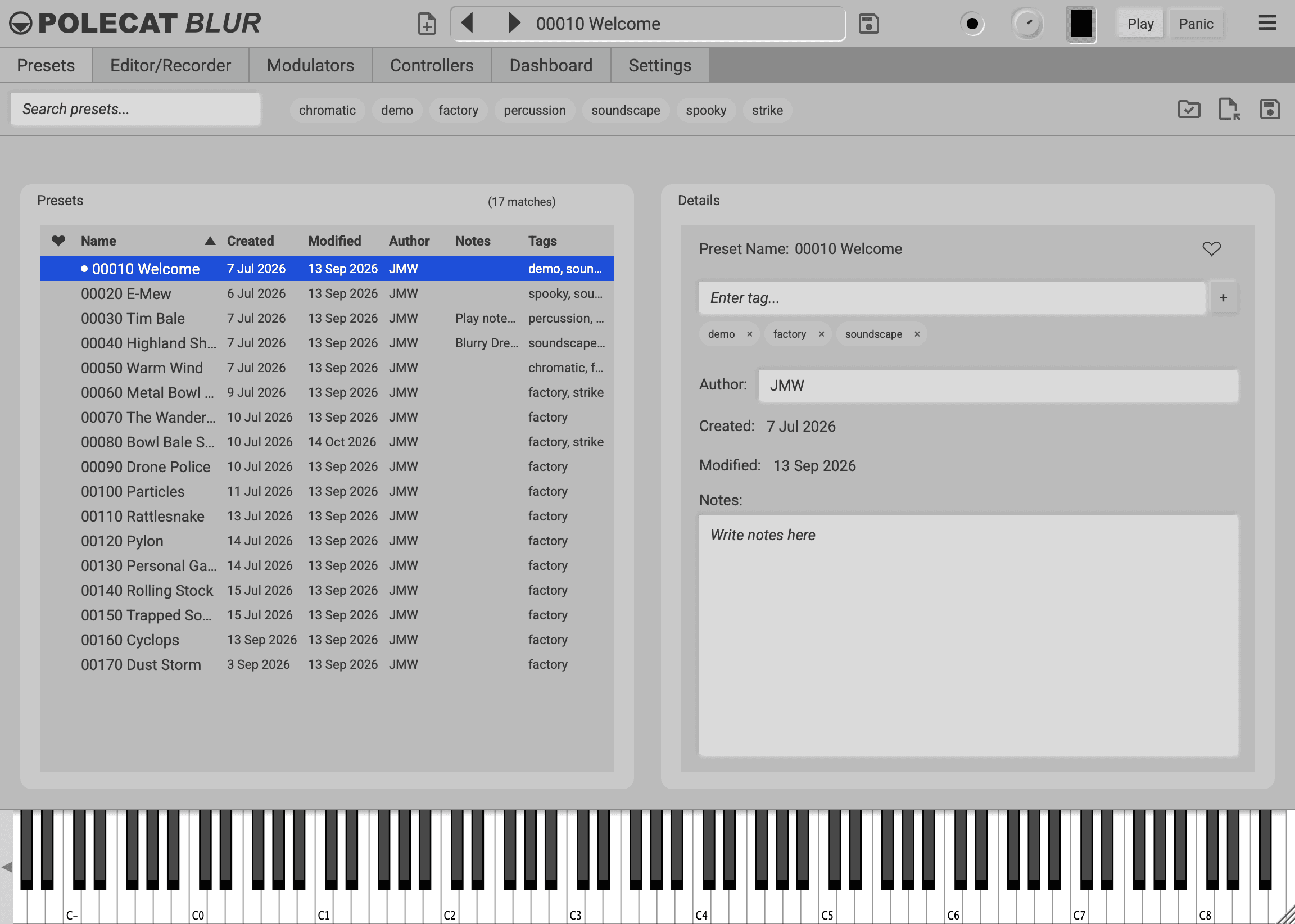Sort presets by Tags column
The image size is (1295, 924).
542,241
